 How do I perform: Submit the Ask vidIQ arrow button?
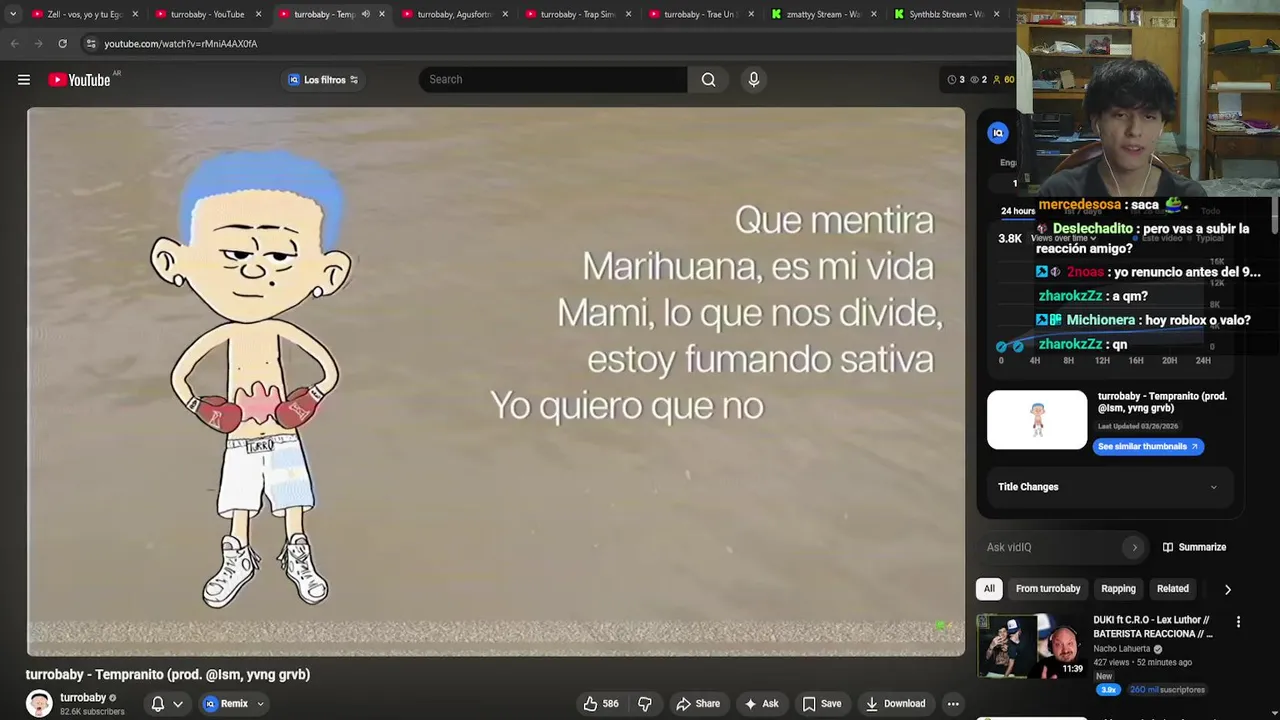1134,547
